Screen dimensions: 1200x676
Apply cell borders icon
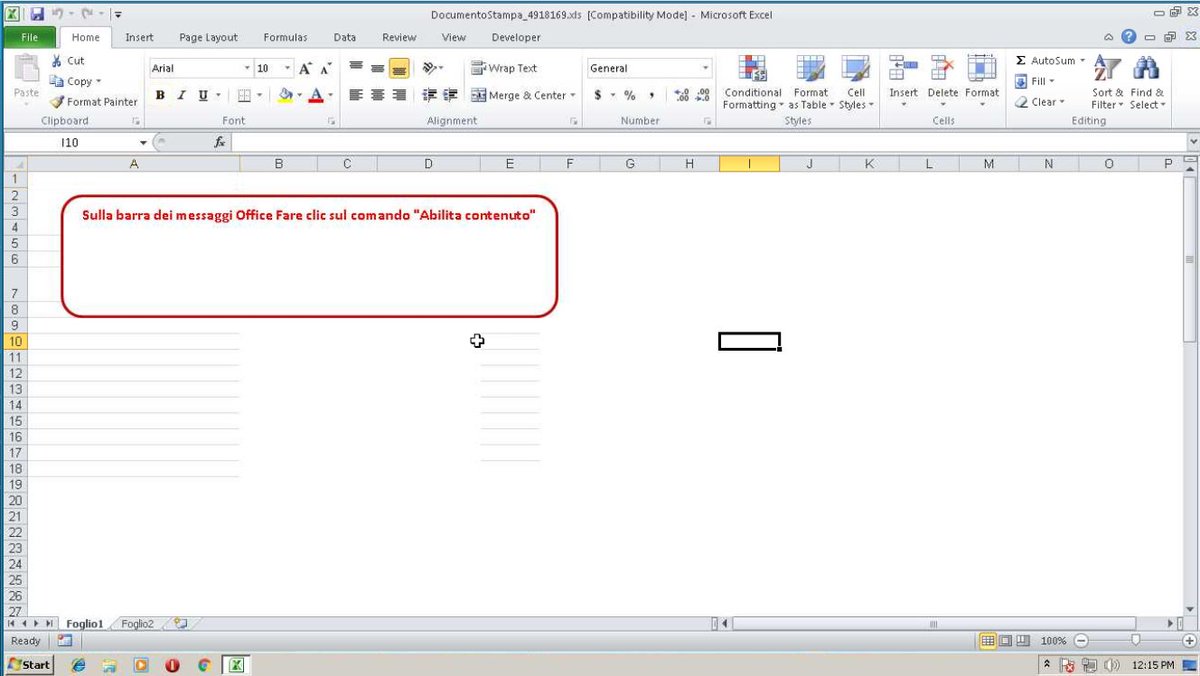(x=243, y=95)
